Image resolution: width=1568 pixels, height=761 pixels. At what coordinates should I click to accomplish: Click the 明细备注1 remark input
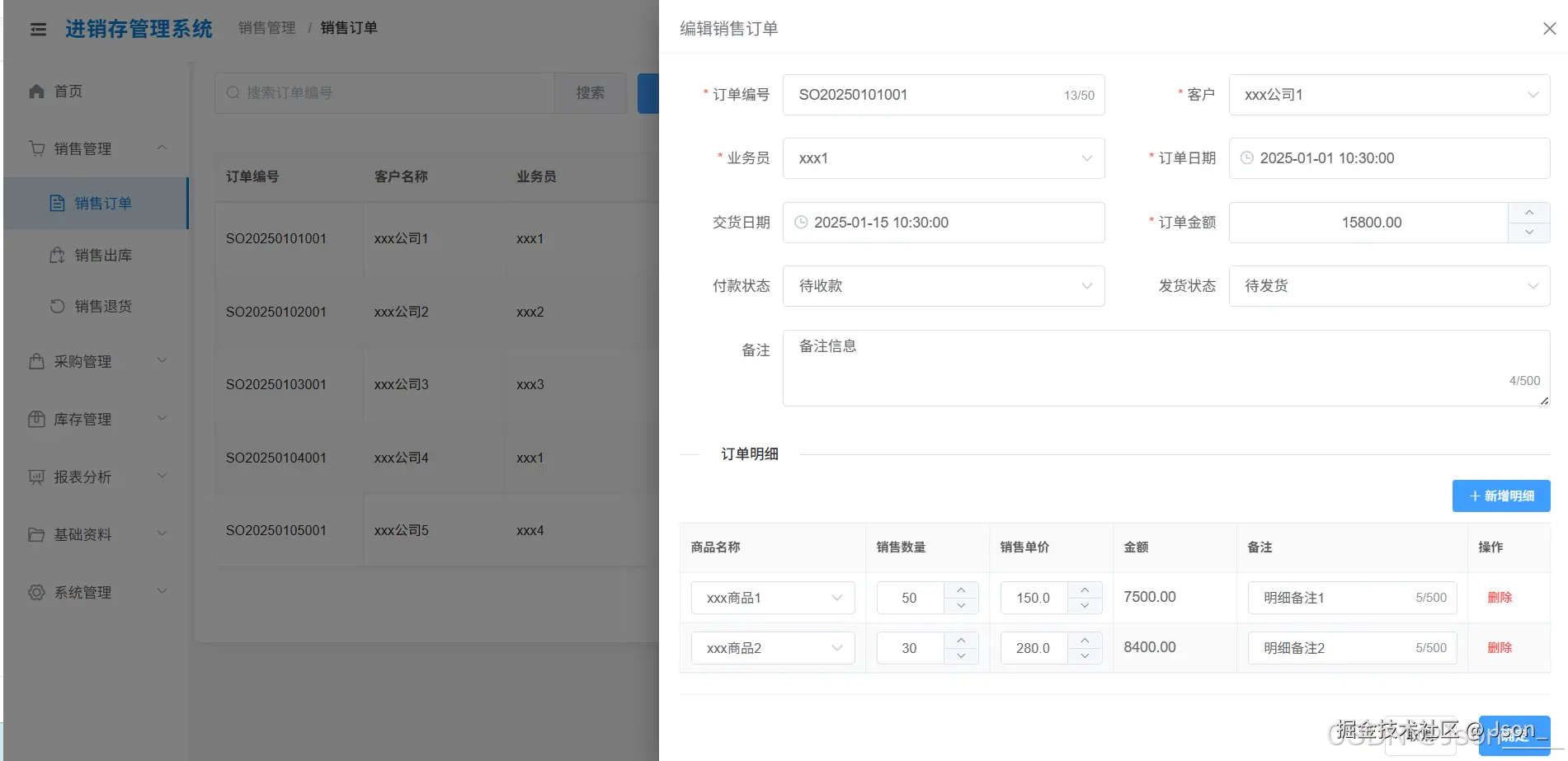pyautogui.click(x=1353, y=598)
